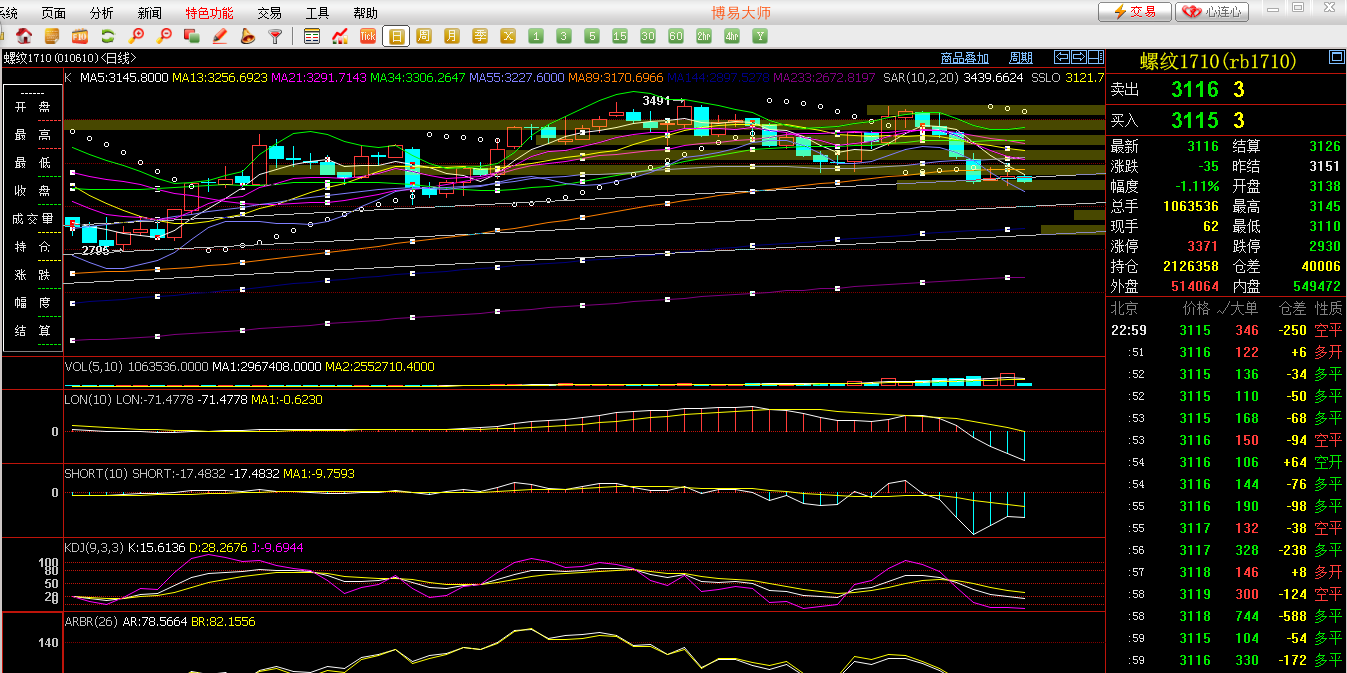Image resolution: width=1347 pixels, height=673 pixels.
Task: Click the 22:59 trade row
Action: coord(1226,330)
